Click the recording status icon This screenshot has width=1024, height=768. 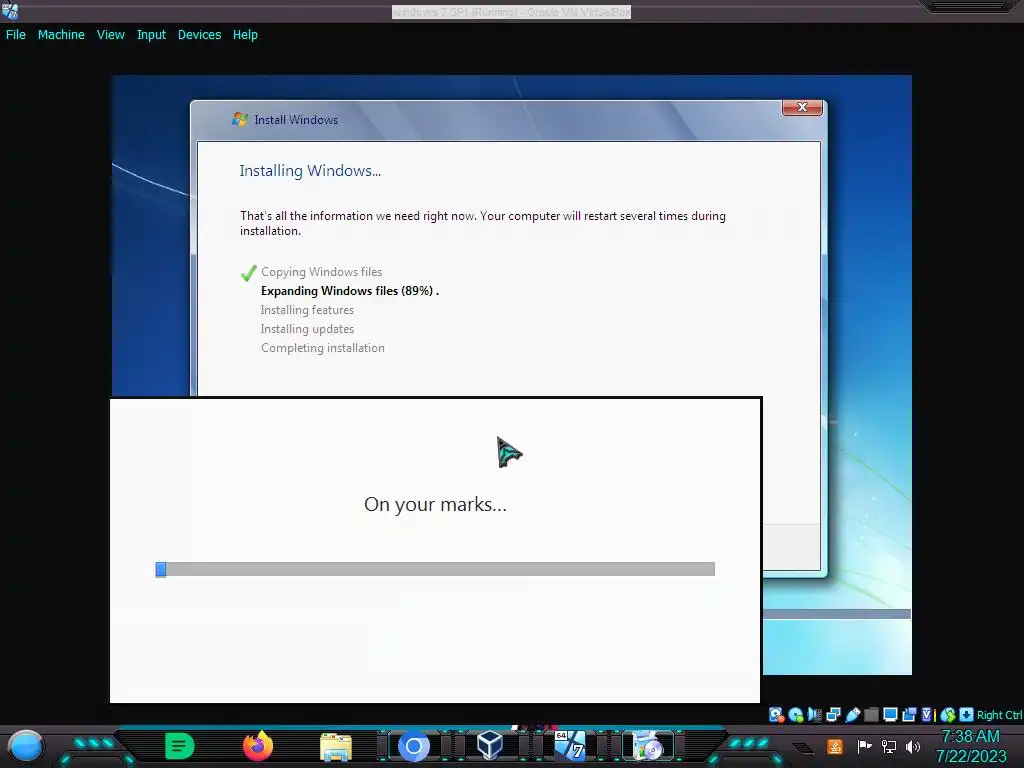tap(909, 715)
